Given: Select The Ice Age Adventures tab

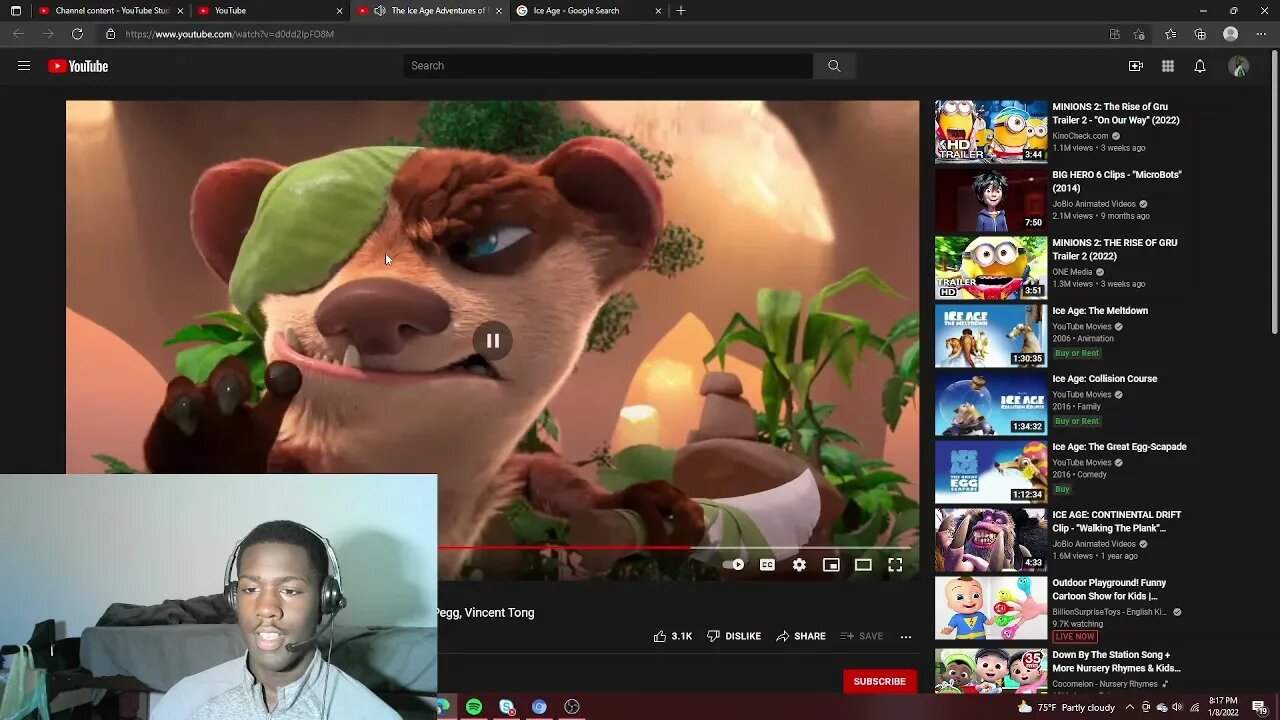Looking at the screenshot, I should 431,10.
